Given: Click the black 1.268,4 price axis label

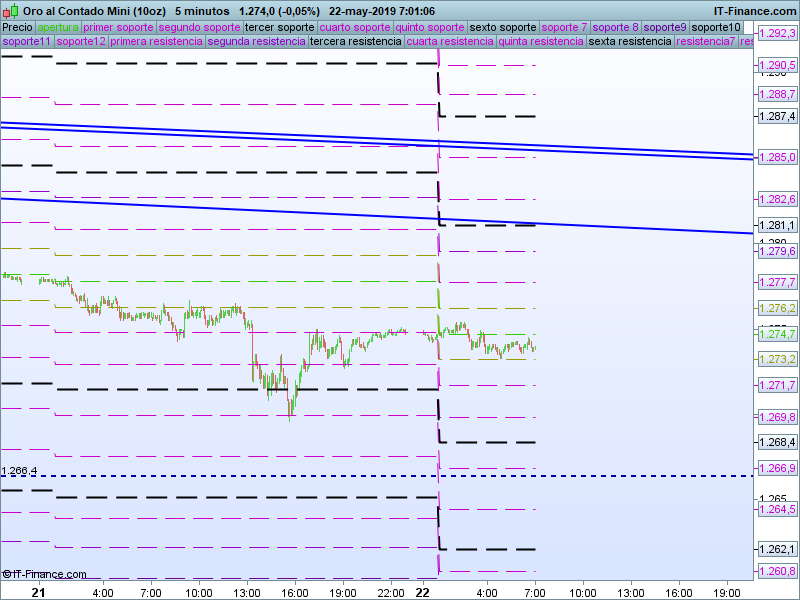Looking at the screenshot, I should tap(778, 442).
